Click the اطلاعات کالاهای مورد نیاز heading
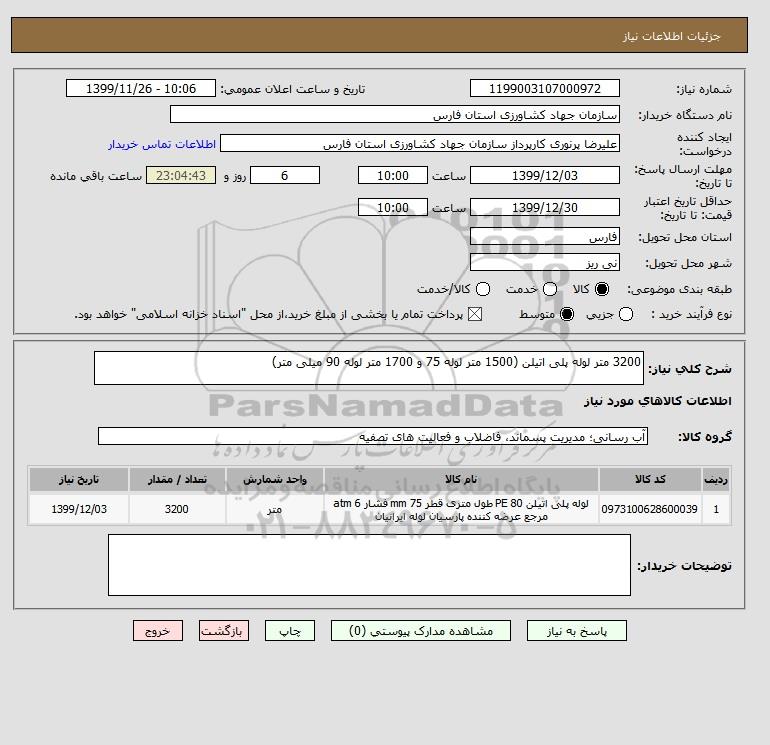 click(x=658, y=401)
